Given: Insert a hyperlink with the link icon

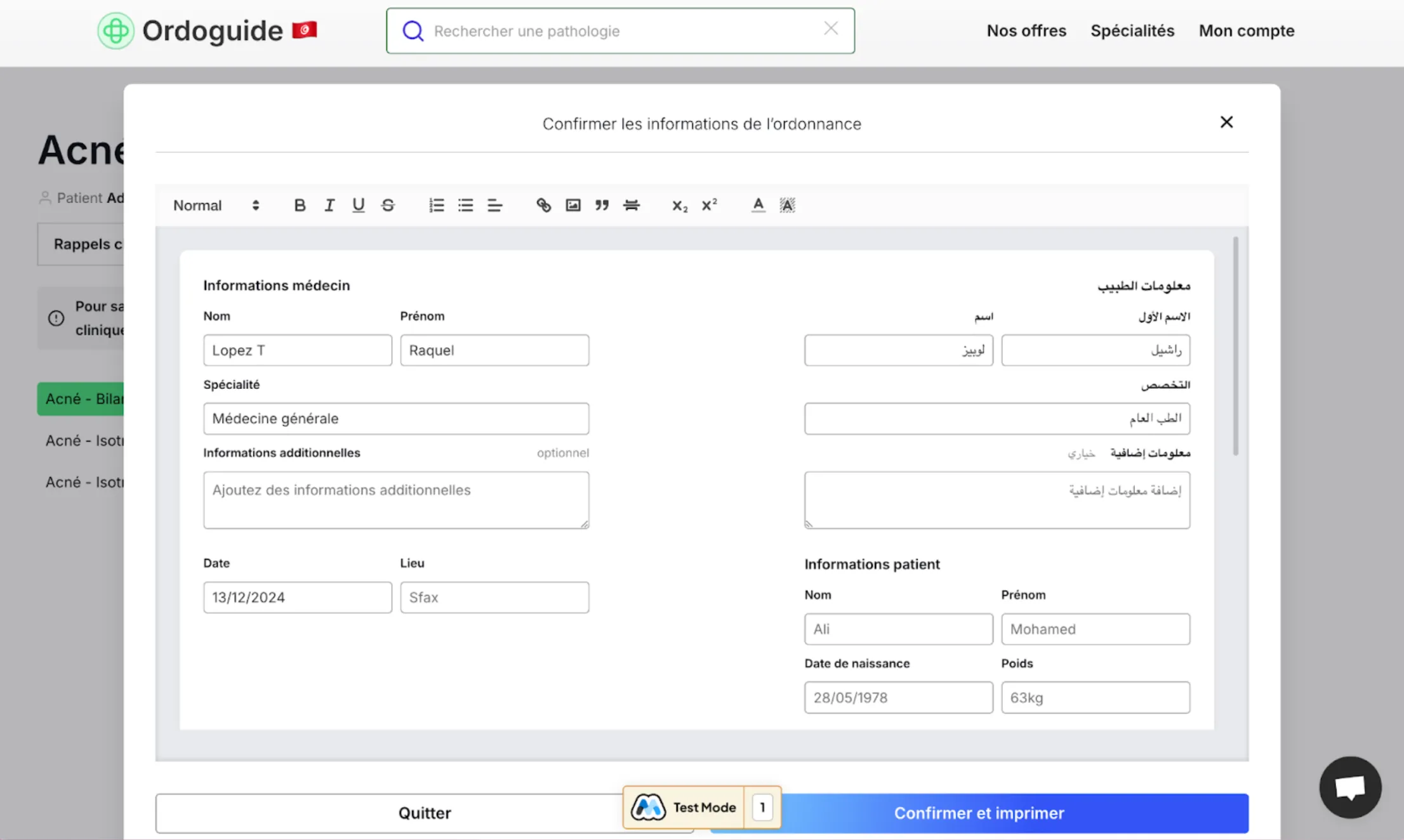Looking at the screenshot, I should click(x=543, y=205).
